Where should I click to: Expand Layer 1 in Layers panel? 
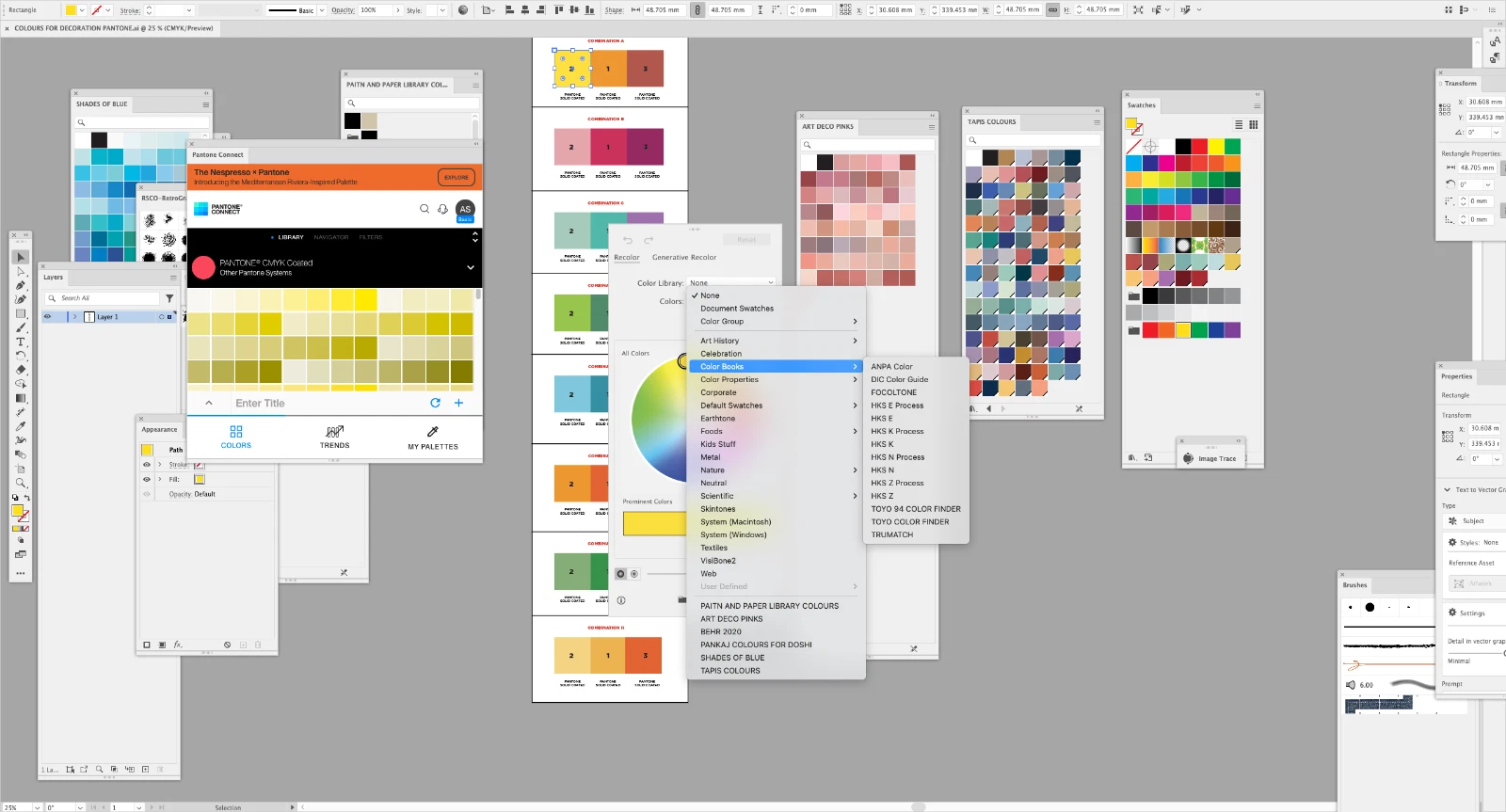[75, 317]
